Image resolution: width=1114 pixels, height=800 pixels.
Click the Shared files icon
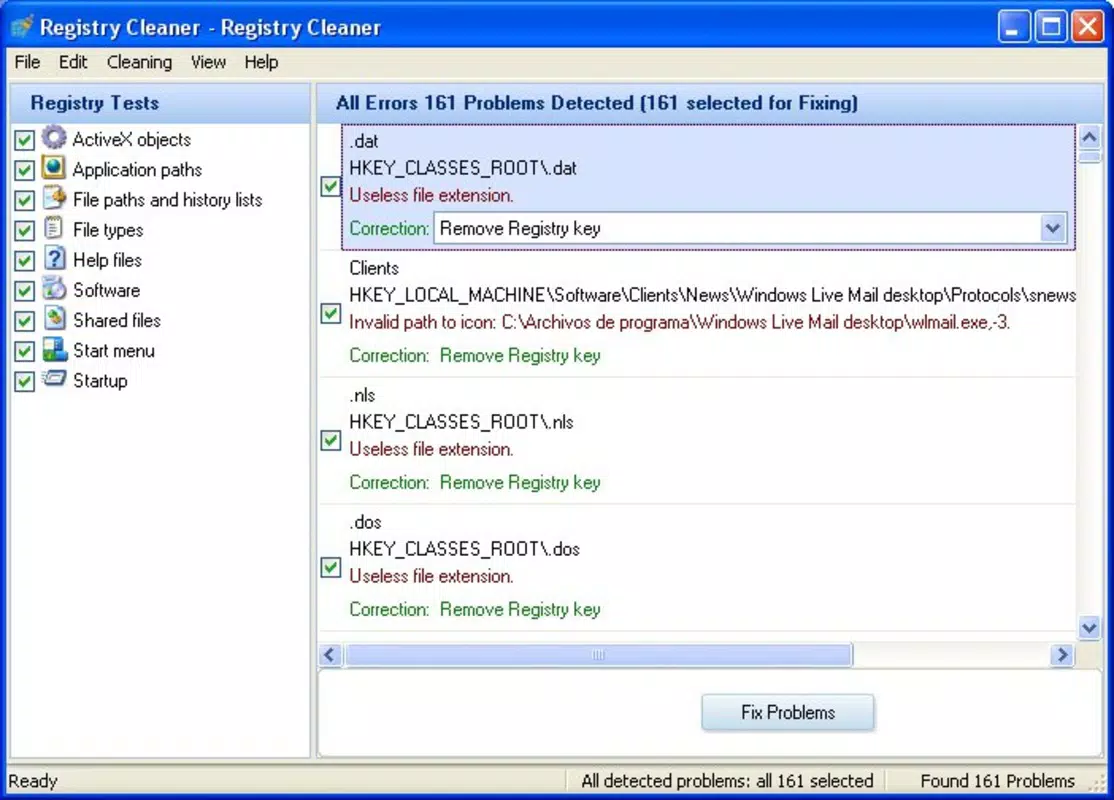pyautogui.click(x=54, y=318)
